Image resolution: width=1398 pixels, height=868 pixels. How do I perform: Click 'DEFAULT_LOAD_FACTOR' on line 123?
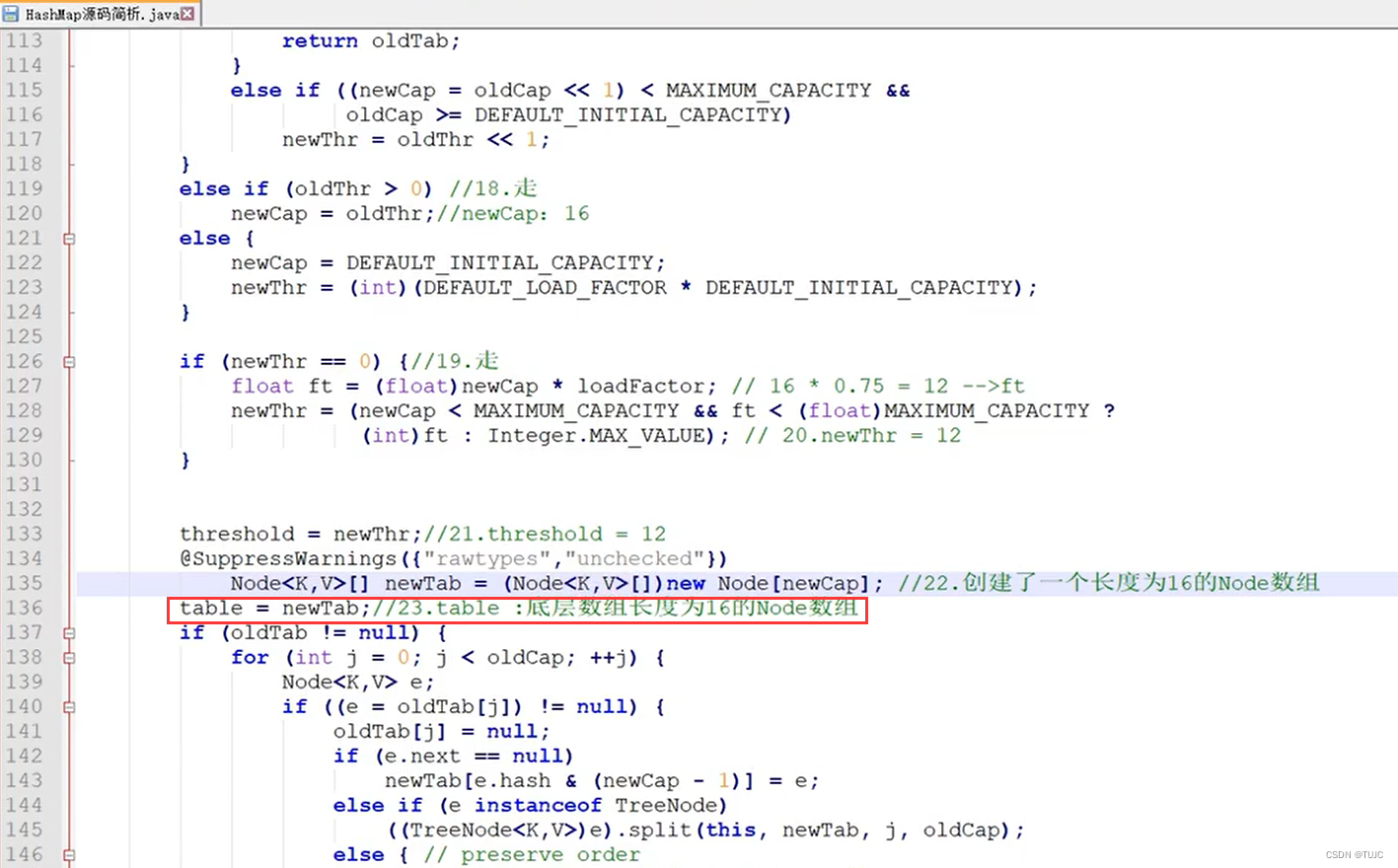click(545, 288)
